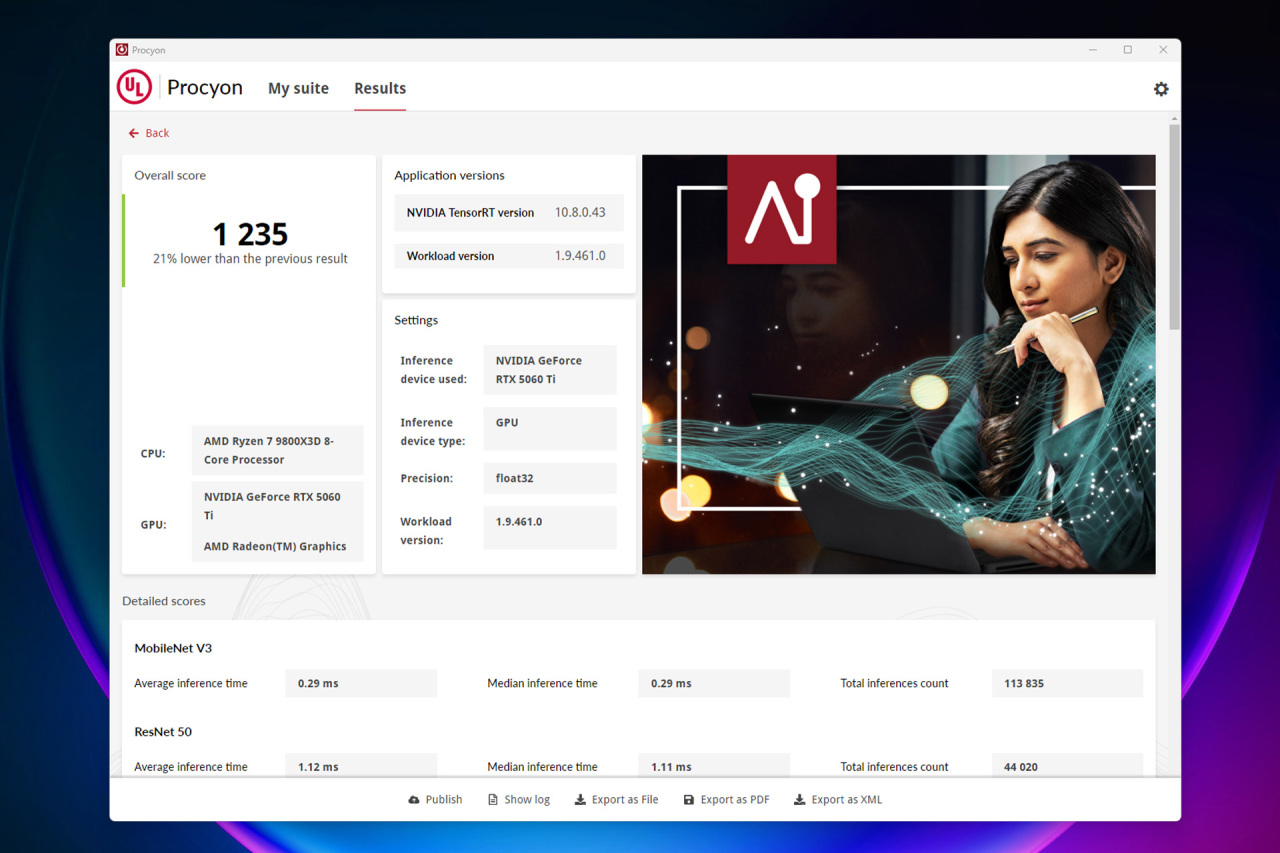Click the Publish cloud icon

(414, 800)
